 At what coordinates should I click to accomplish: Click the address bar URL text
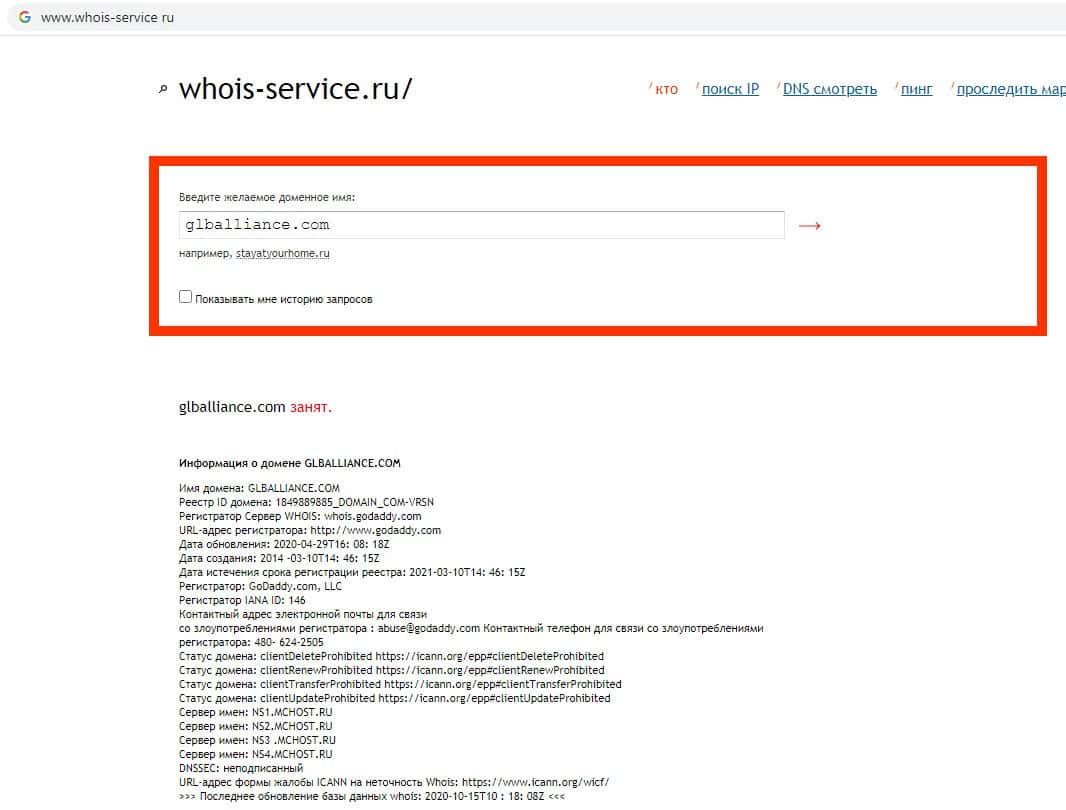coord(107,18)
